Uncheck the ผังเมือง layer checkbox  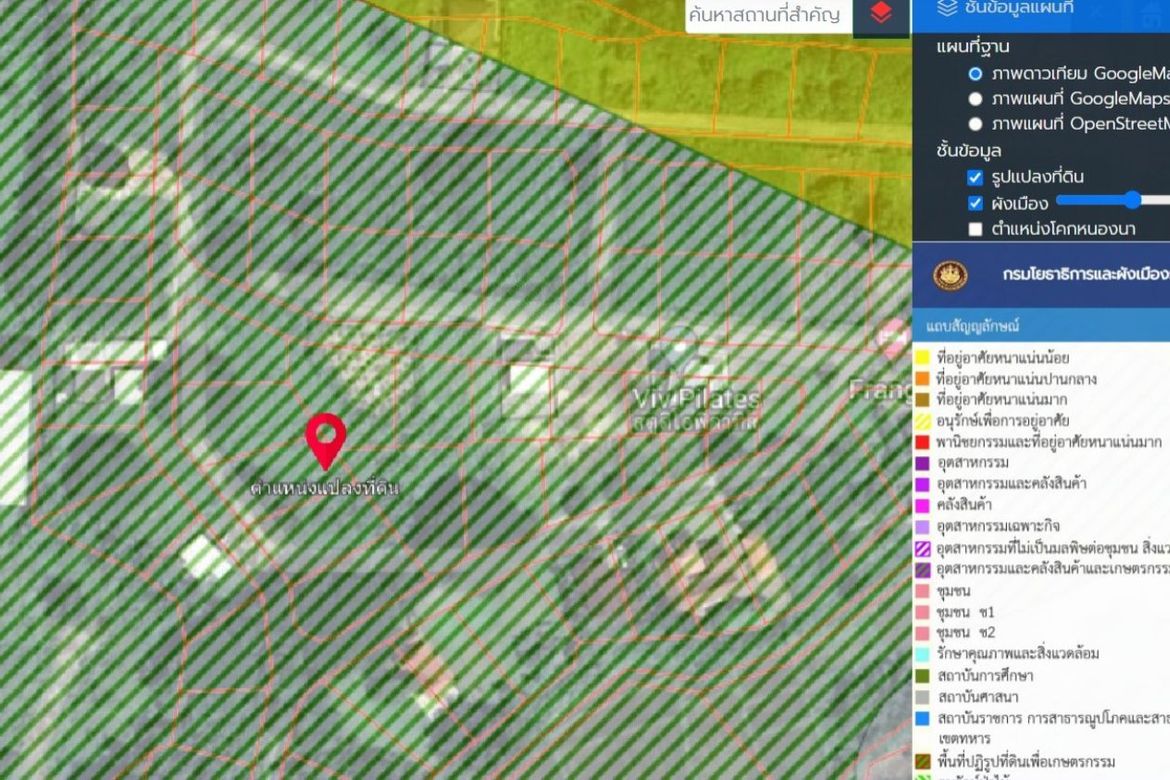[975, 203]
